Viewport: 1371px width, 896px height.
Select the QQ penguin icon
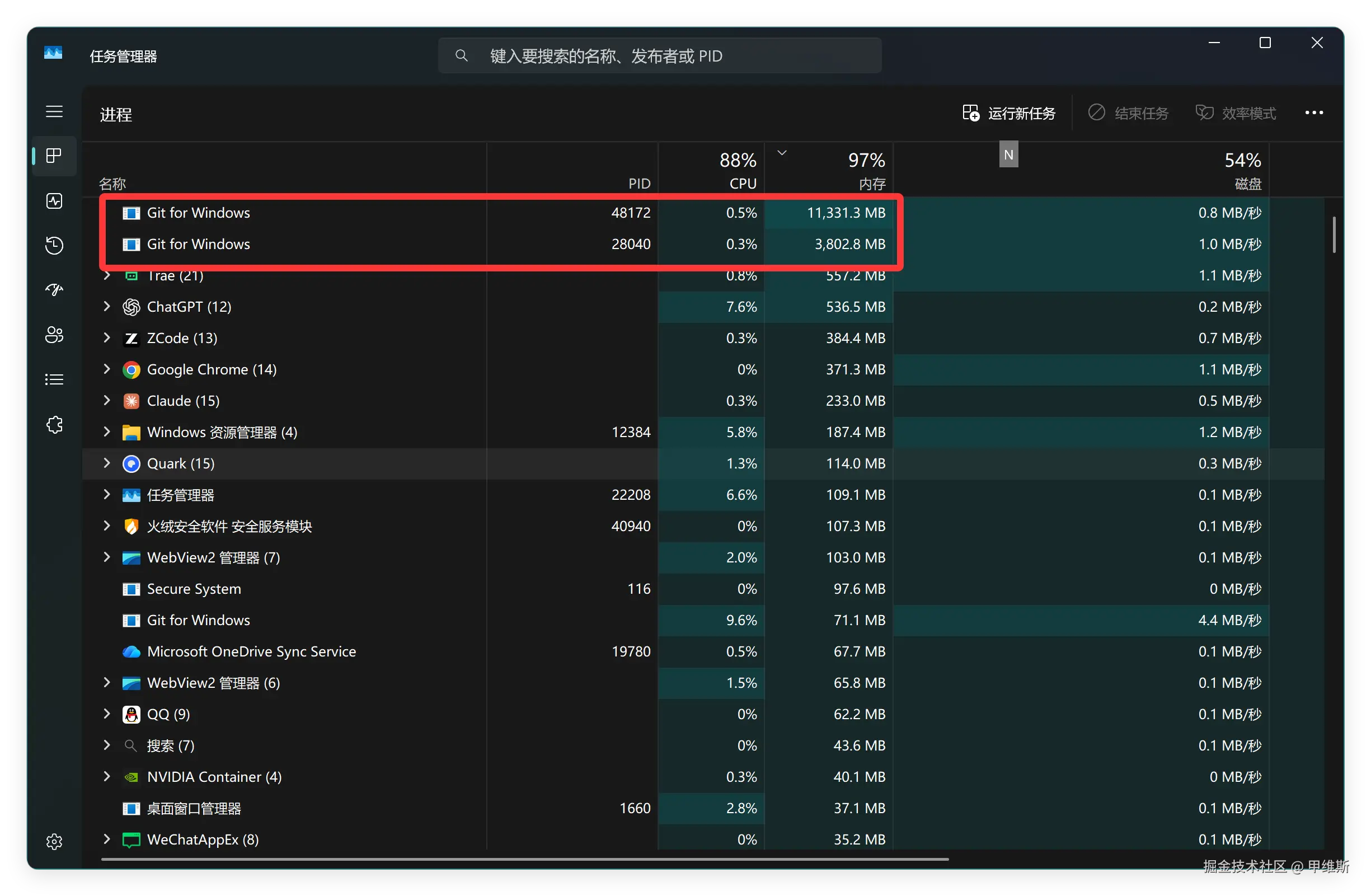(x=132, y=715)
